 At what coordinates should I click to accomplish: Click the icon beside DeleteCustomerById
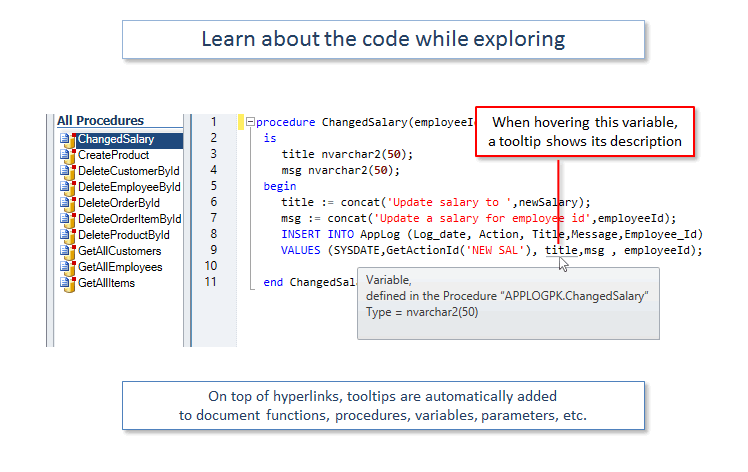[68, 172]
